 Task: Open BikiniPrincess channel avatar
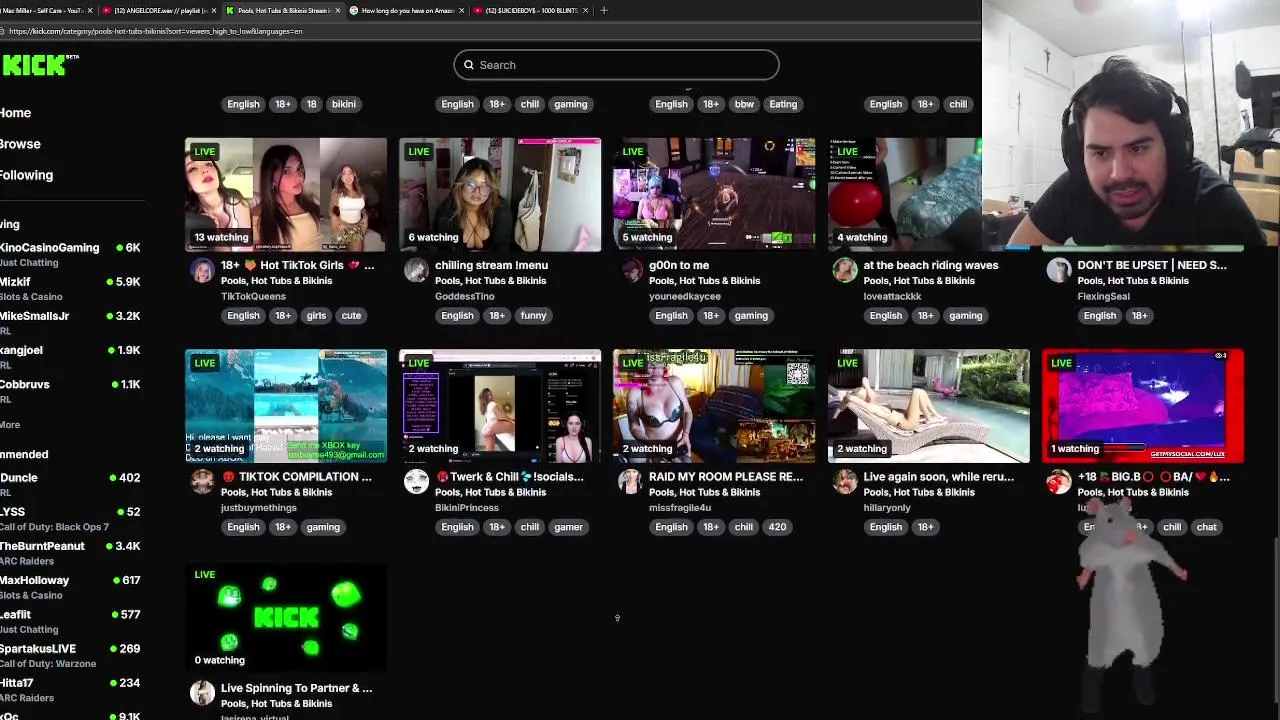coord(417,482)
